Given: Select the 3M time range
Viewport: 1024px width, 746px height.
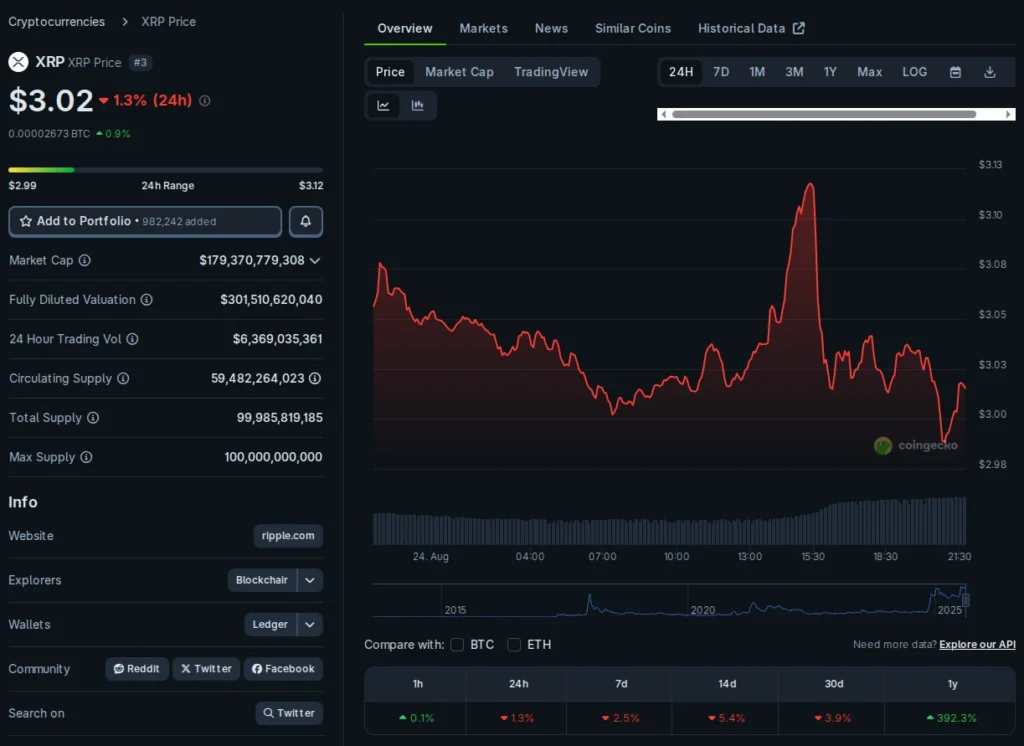Looking at the screenshot, I should [794, 72].
